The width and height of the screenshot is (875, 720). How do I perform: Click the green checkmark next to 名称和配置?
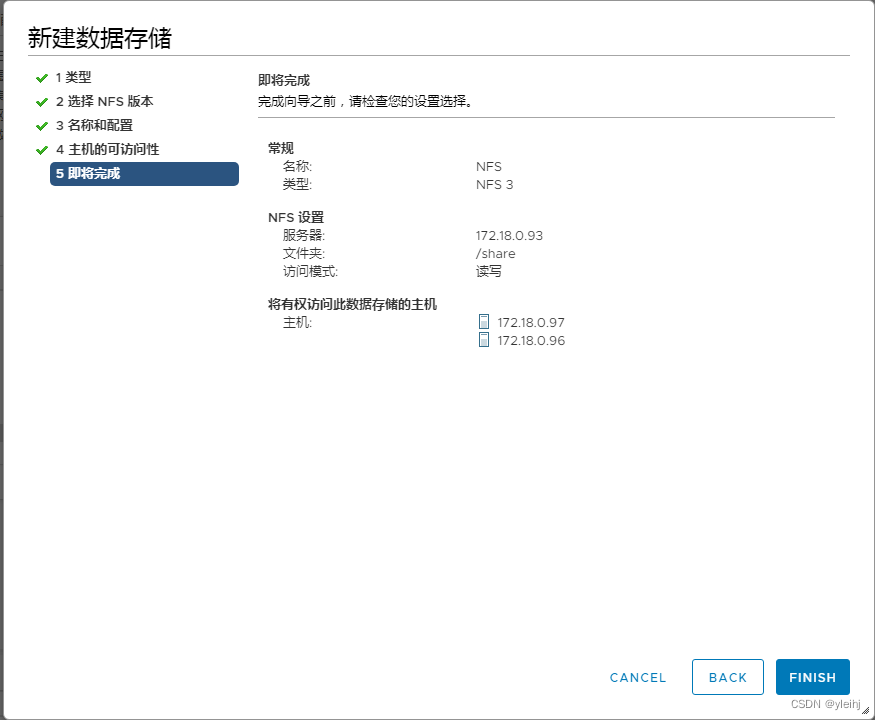pyautogui.click(x=41, y=125)
